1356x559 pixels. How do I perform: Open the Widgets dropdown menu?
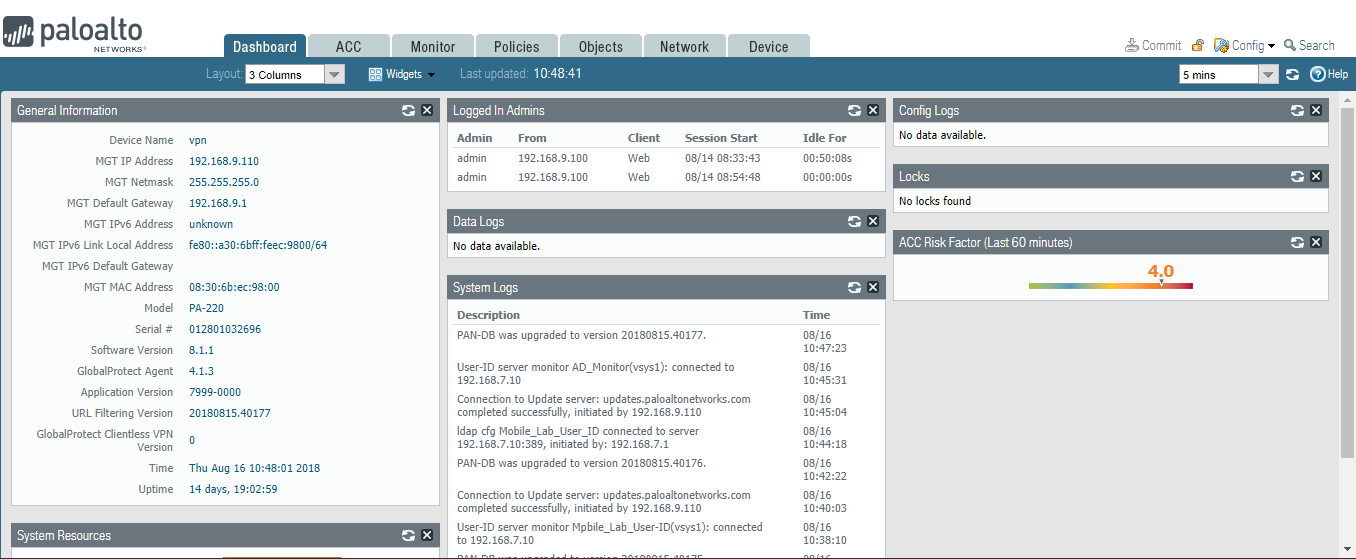(x=402, y=74)
